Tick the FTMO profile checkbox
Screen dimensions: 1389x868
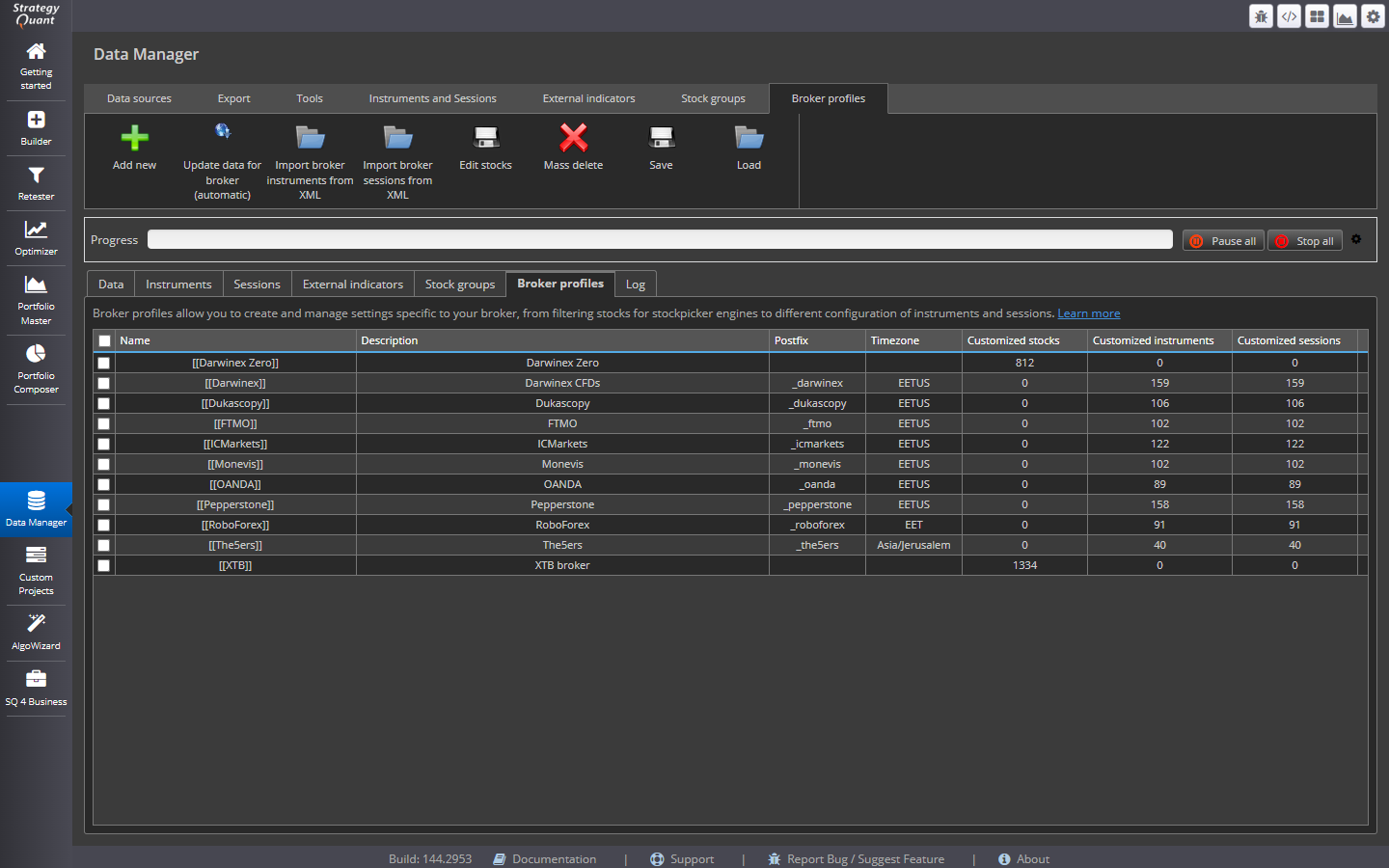click(x=104, y=423)
